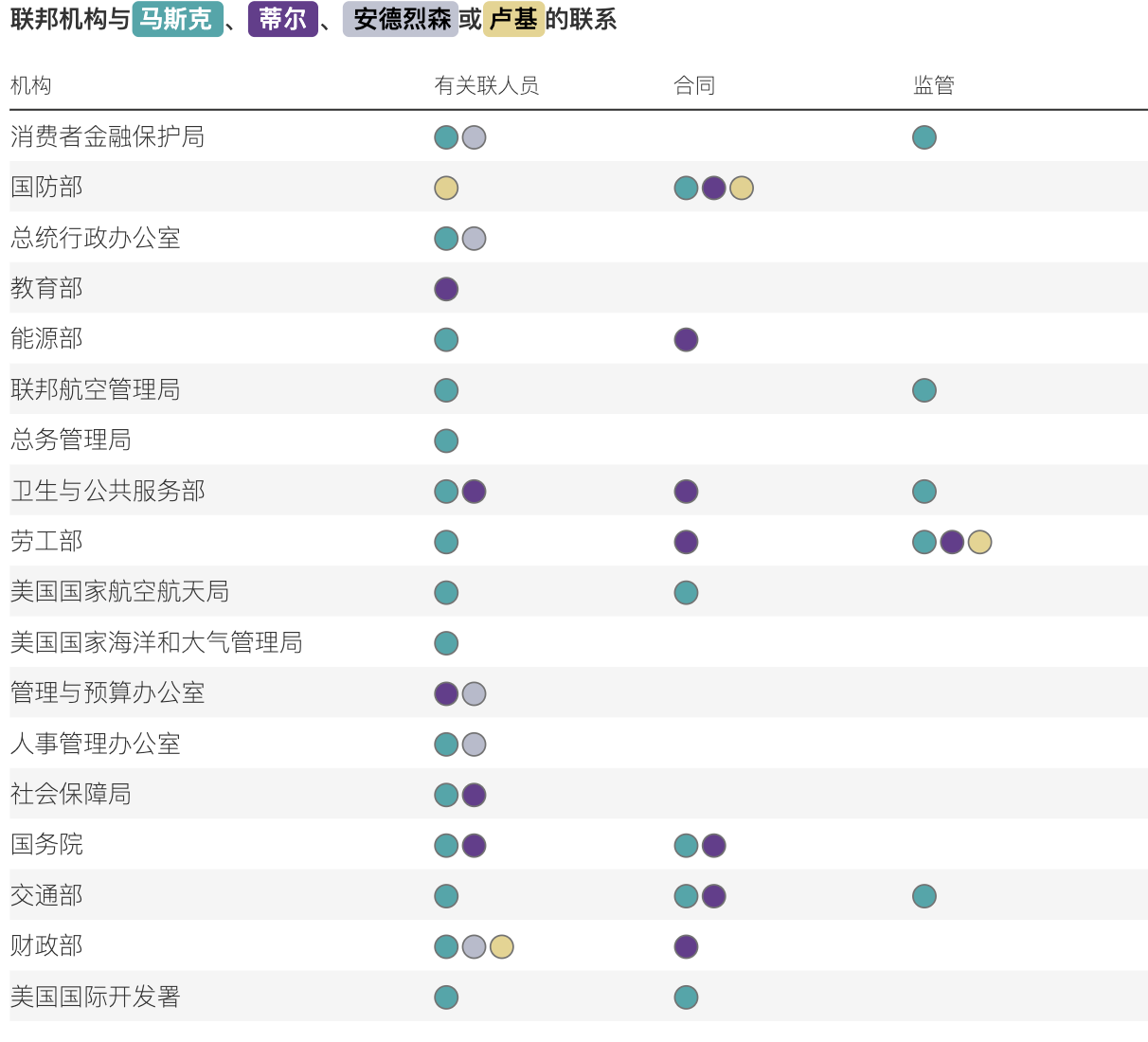Screen dimensions: 1148x1042
Task: Select yellow 合同 dot for 国防部
Action: [742, 188]
